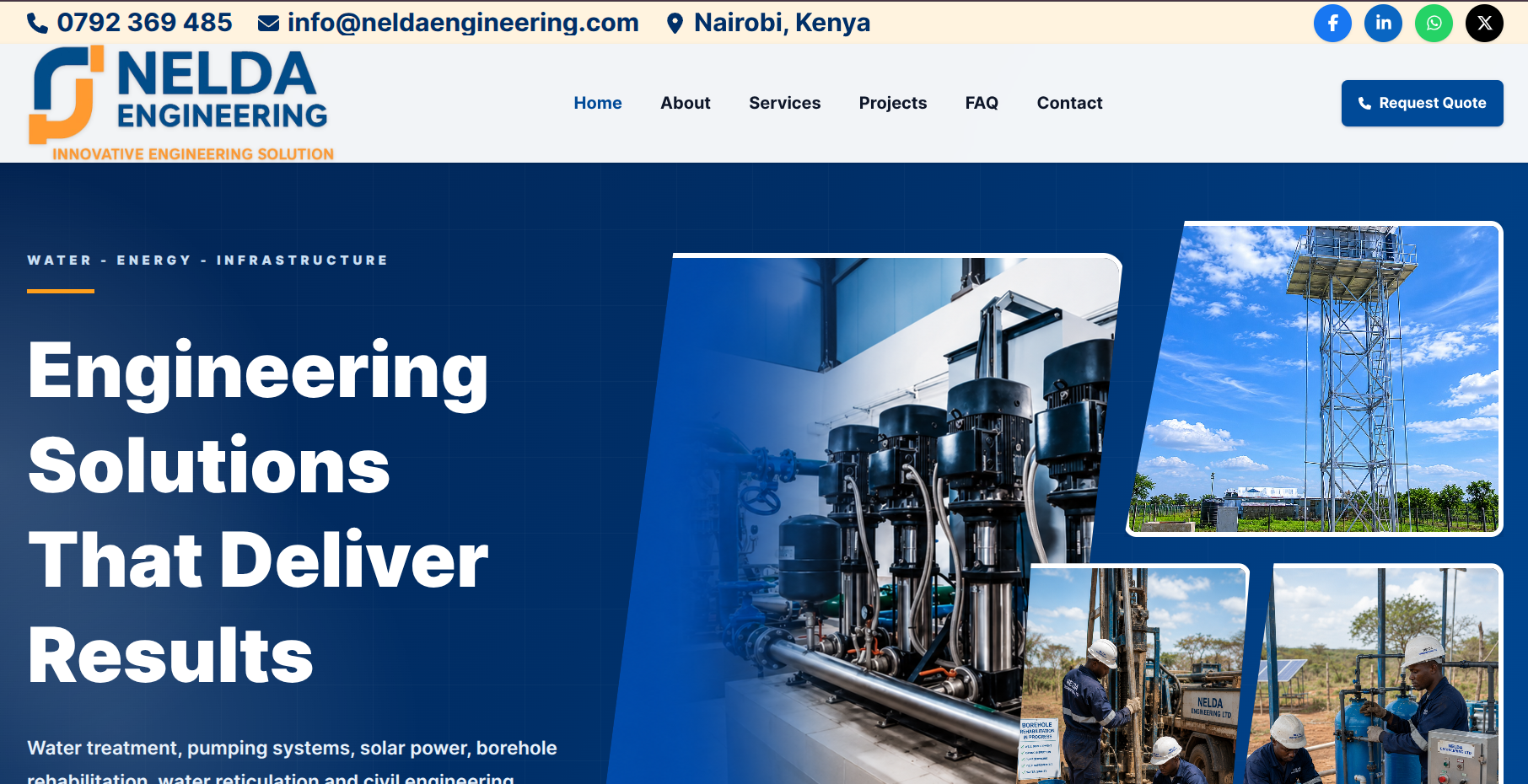Navigate to Projects
Viewport: 1528px width, 784px height.
893,103
